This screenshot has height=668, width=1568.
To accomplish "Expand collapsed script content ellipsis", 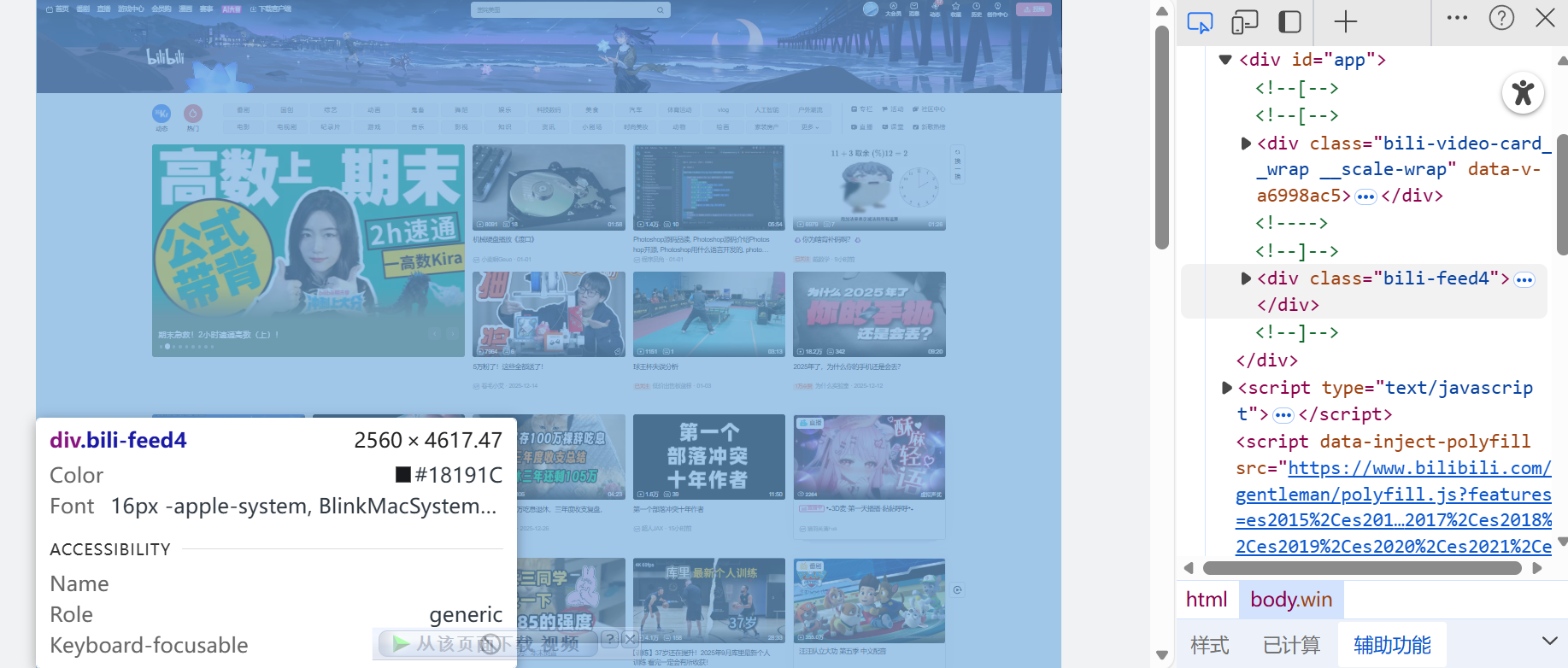I will click(1283, 415).
